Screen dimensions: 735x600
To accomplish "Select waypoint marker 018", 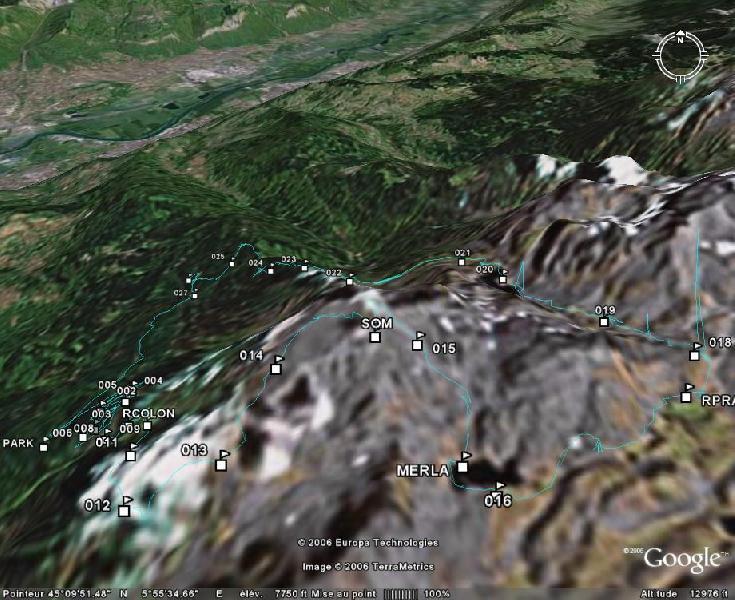I will click(694, 356).
